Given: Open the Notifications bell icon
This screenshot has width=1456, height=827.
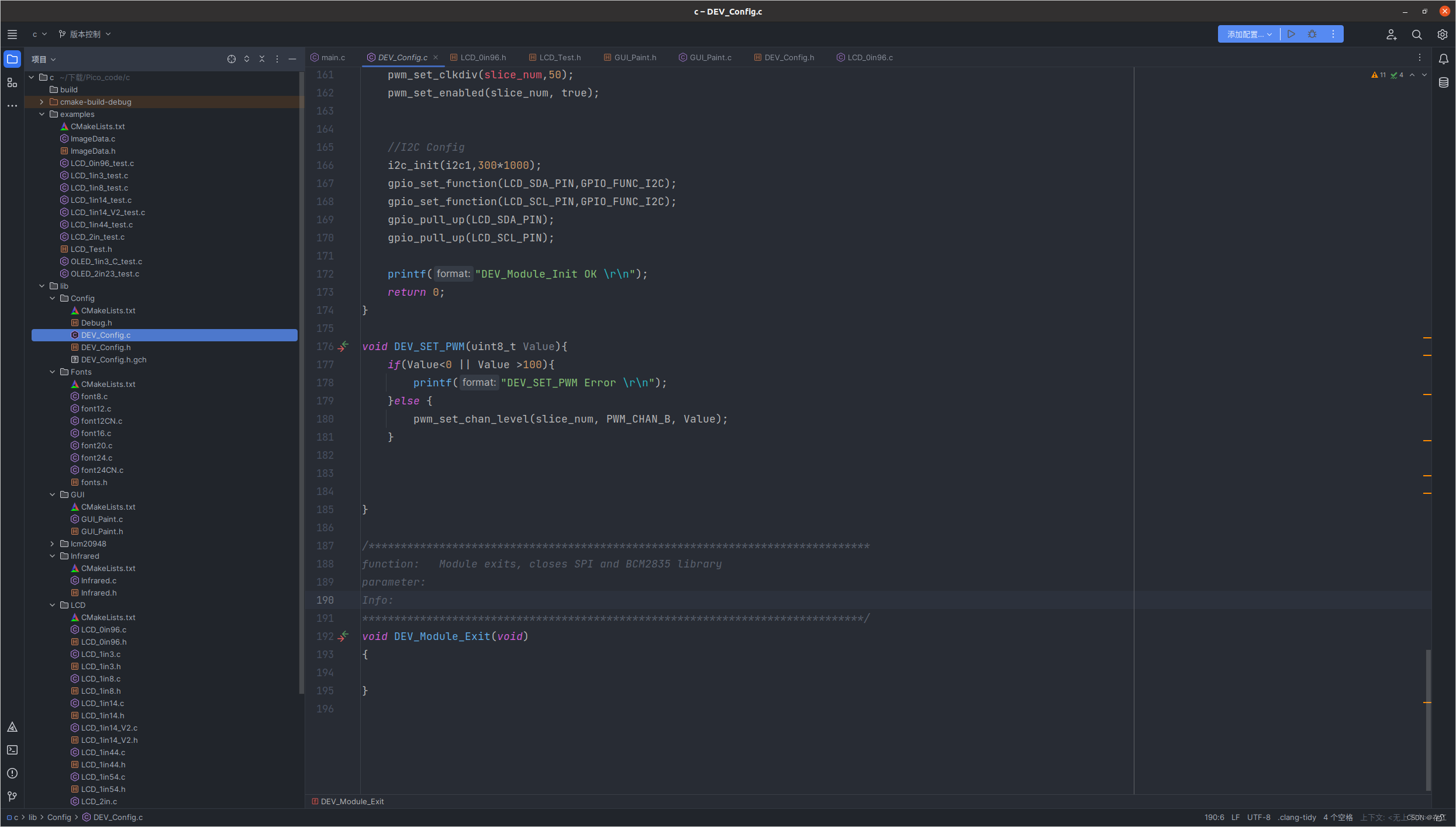Looking at the screenshot, I should pos(1444,59).
